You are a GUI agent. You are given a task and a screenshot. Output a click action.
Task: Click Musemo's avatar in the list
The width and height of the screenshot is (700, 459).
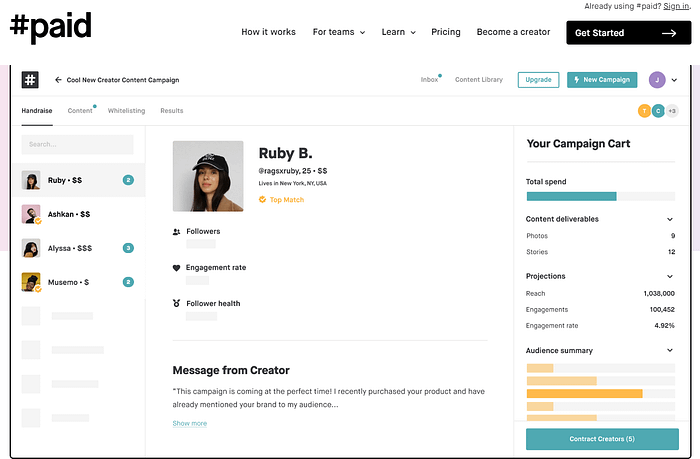[31, 282]
